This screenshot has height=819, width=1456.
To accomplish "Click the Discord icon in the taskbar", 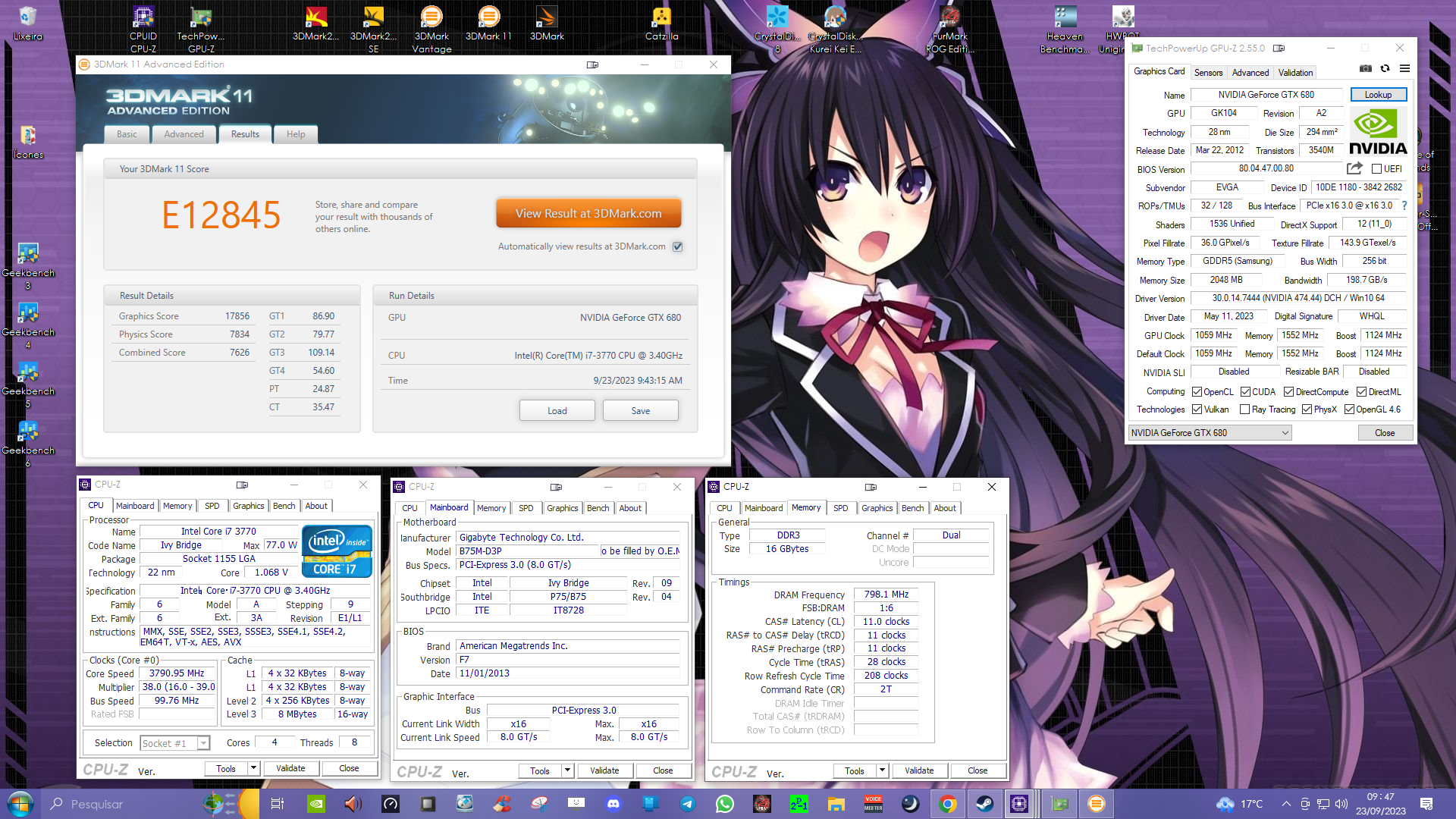I will [x=613, y=804].
